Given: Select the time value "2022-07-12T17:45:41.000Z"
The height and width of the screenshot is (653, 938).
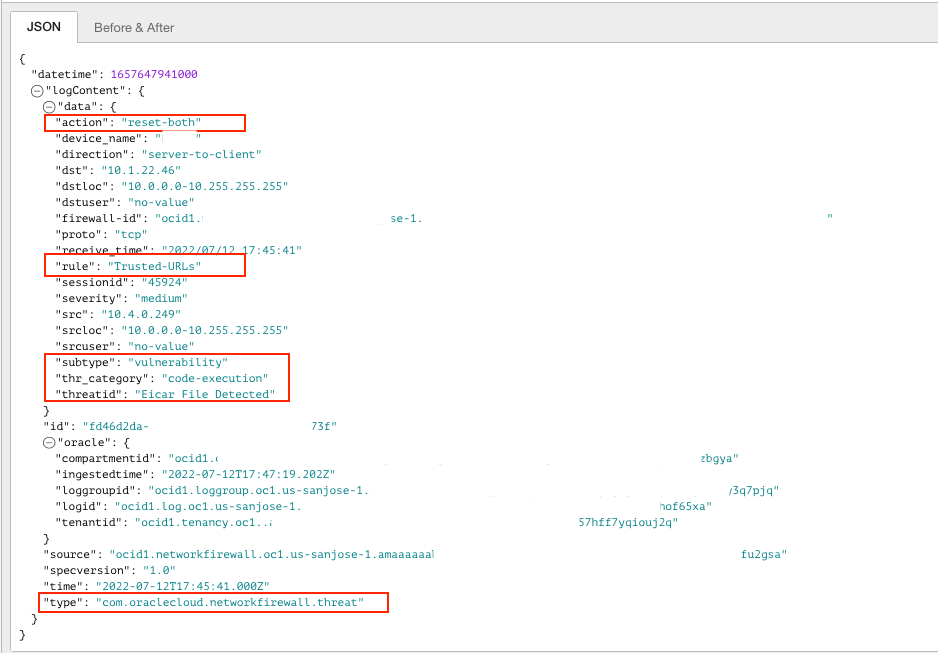Looking at the screenshot, I should point(182,587).
